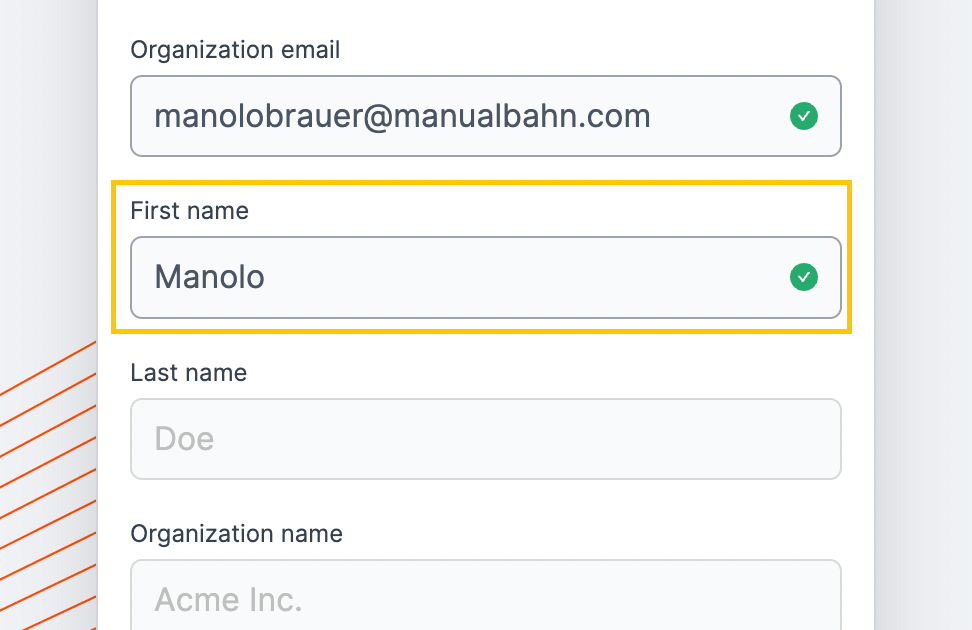Focus the First name input field
Image resolution: width=972 pixels, height=630 pixels.
click(x=485, y=277)
